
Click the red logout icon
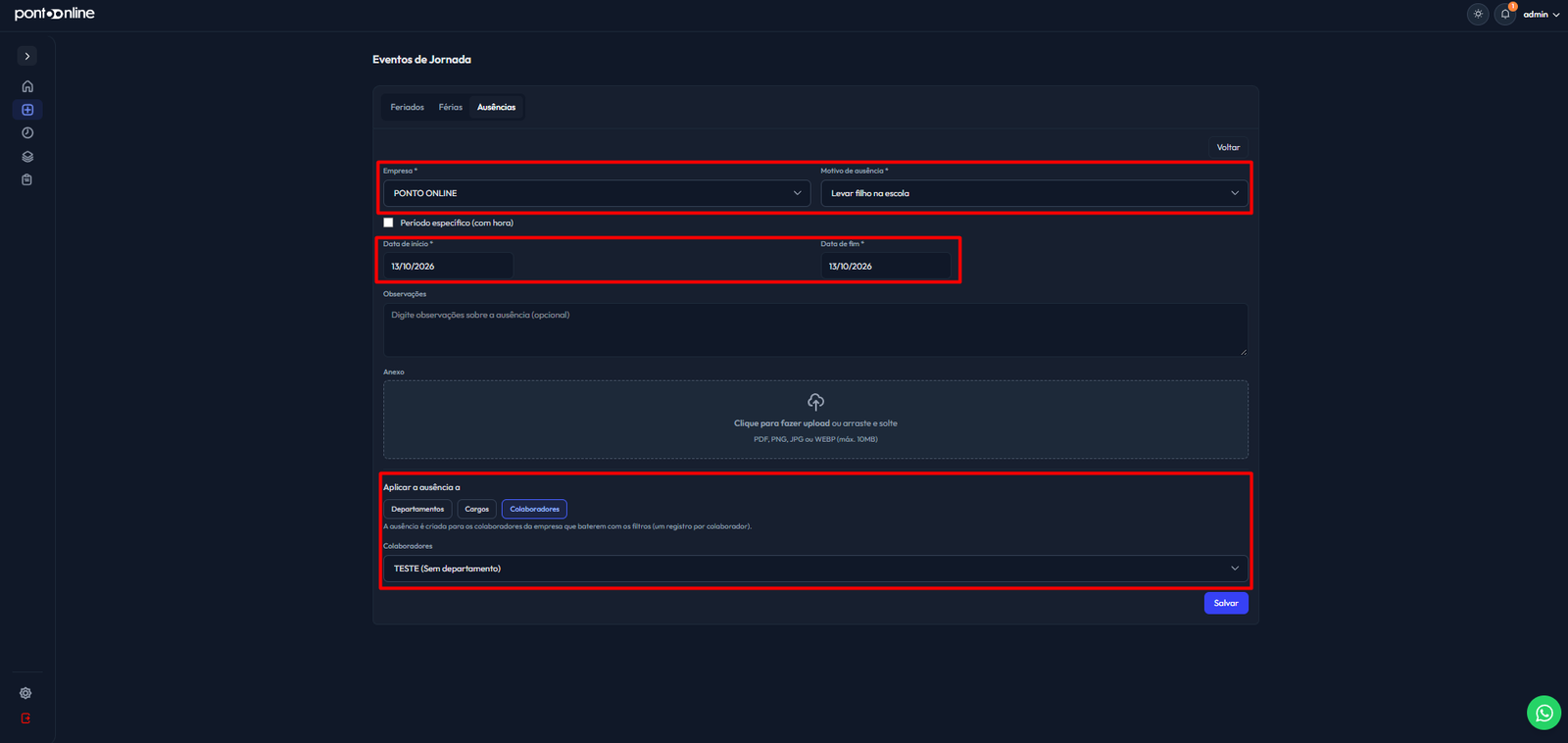[25, 718]
